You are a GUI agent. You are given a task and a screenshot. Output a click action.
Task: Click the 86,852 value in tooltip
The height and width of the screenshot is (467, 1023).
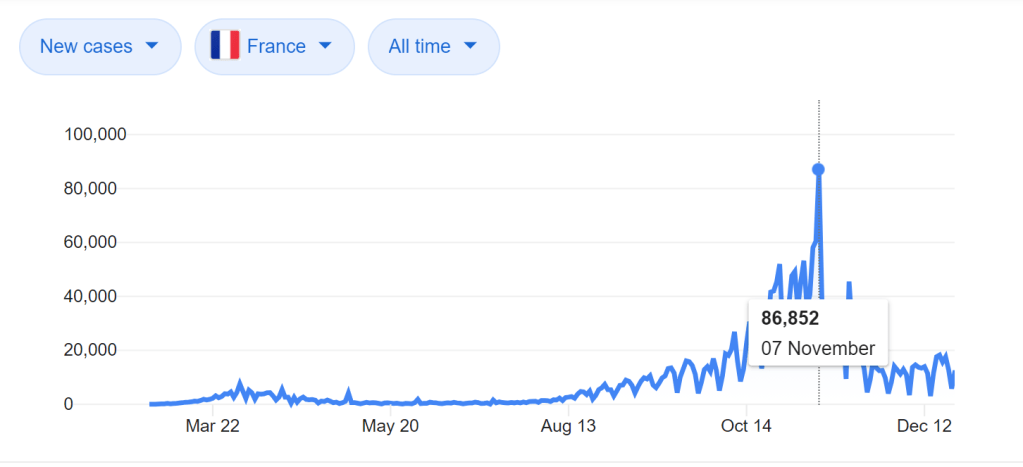pos(790,319)
